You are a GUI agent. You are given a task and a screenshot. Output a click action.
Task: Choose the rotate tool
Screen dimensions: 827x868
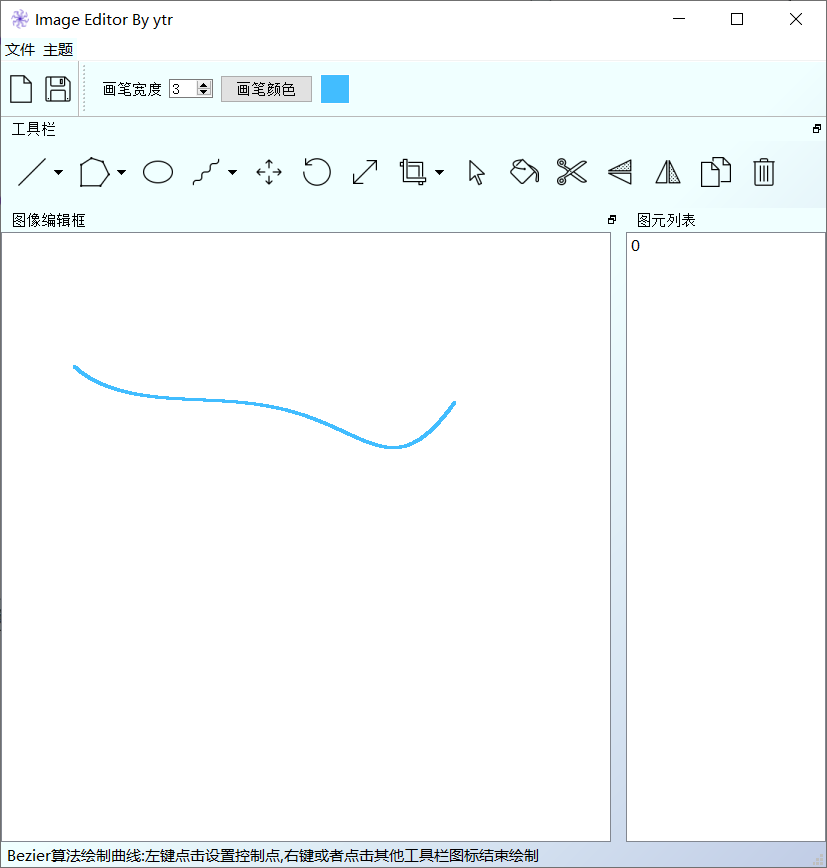coord(317,172)
